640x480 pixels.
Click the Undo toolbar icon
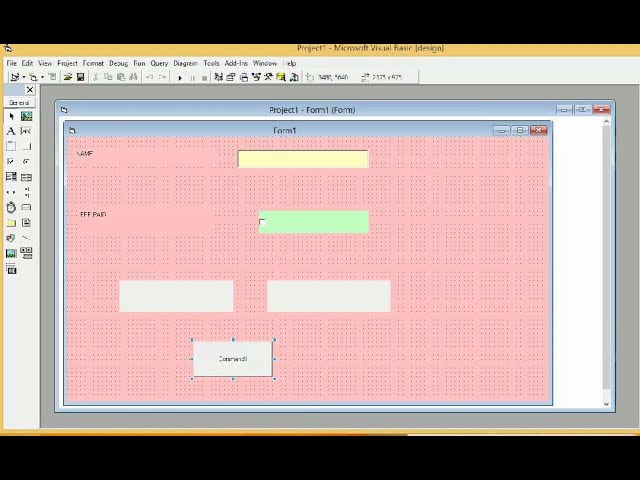149,77
